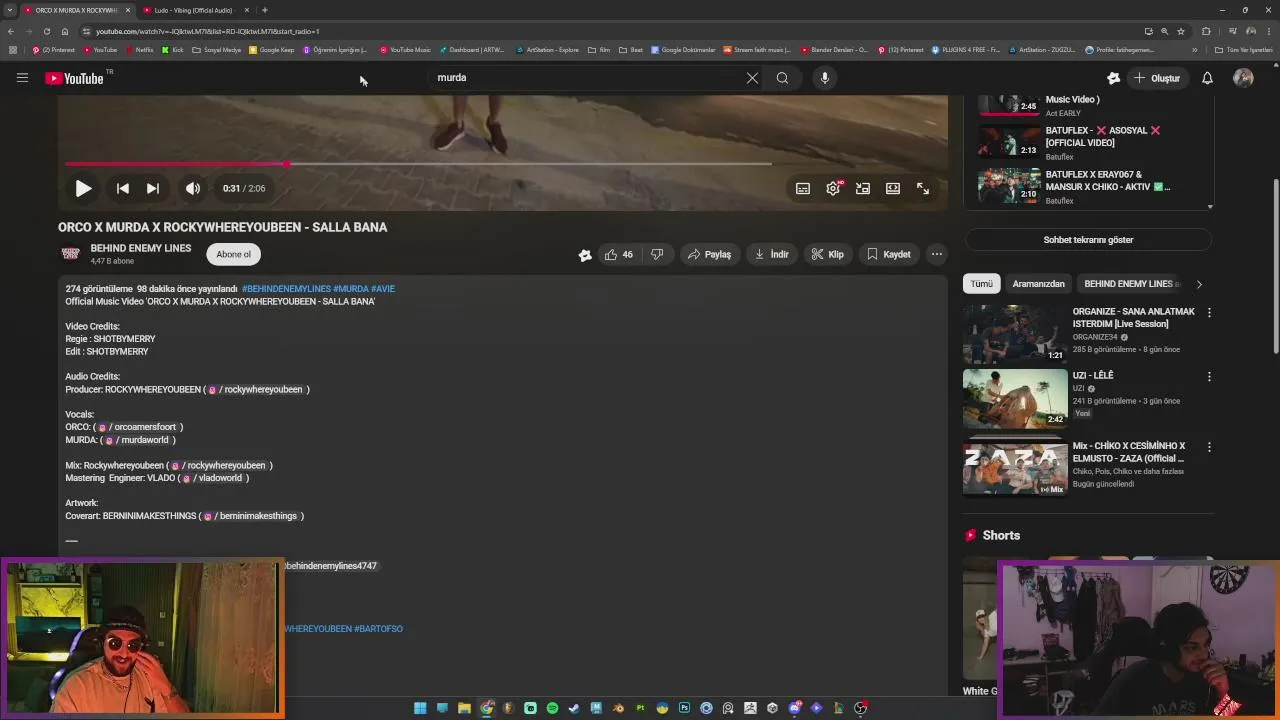Enter fullscreen mode
The width and height of the screenshot is (1280, 720).
coord(923,188)
